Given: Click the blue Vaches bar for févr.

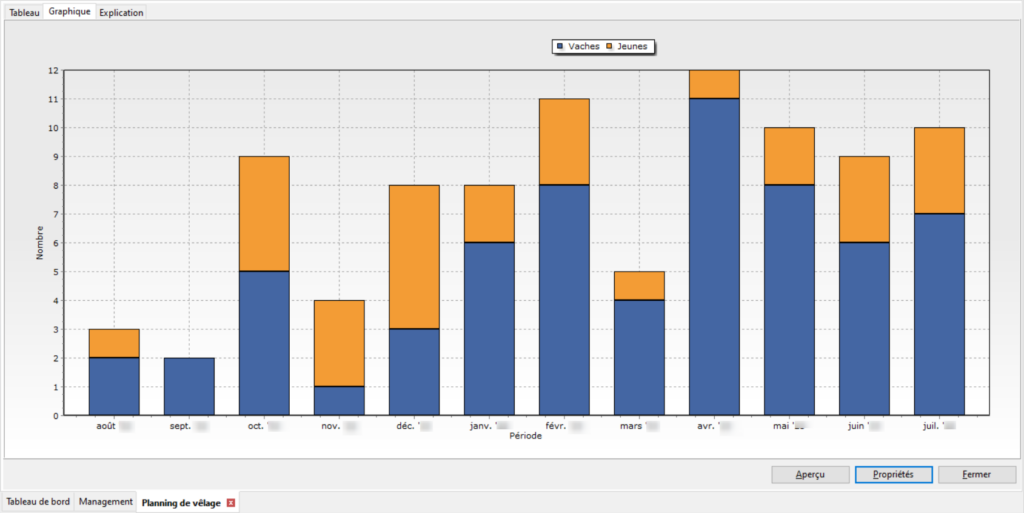Looking at the screenshot, I should click(x=564, y=300).
